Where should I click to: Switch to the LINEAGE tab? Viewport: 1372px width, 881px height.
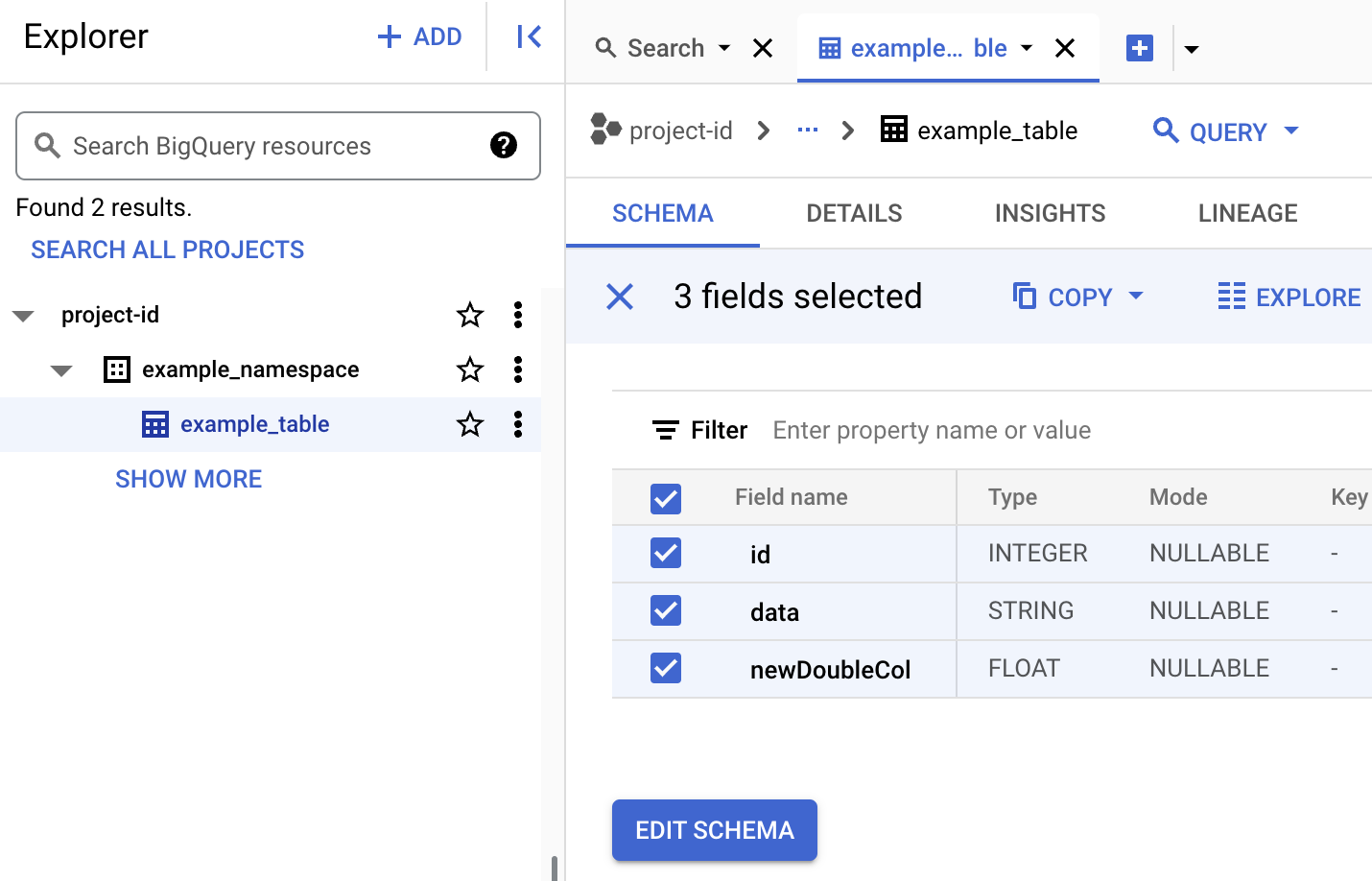[1247, 213]
